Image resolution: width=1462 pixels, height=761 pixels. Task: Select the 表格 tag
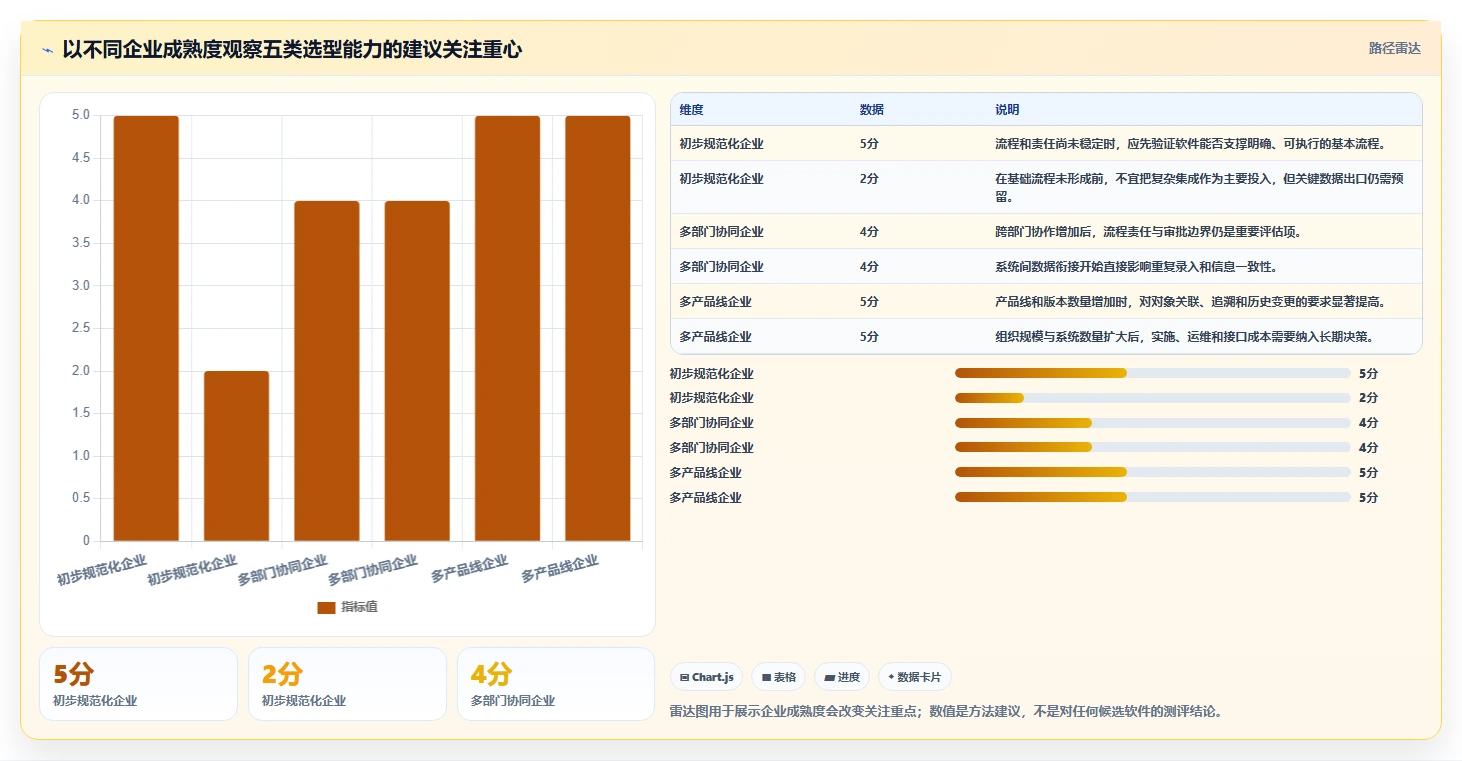click(x=779, y=677)
